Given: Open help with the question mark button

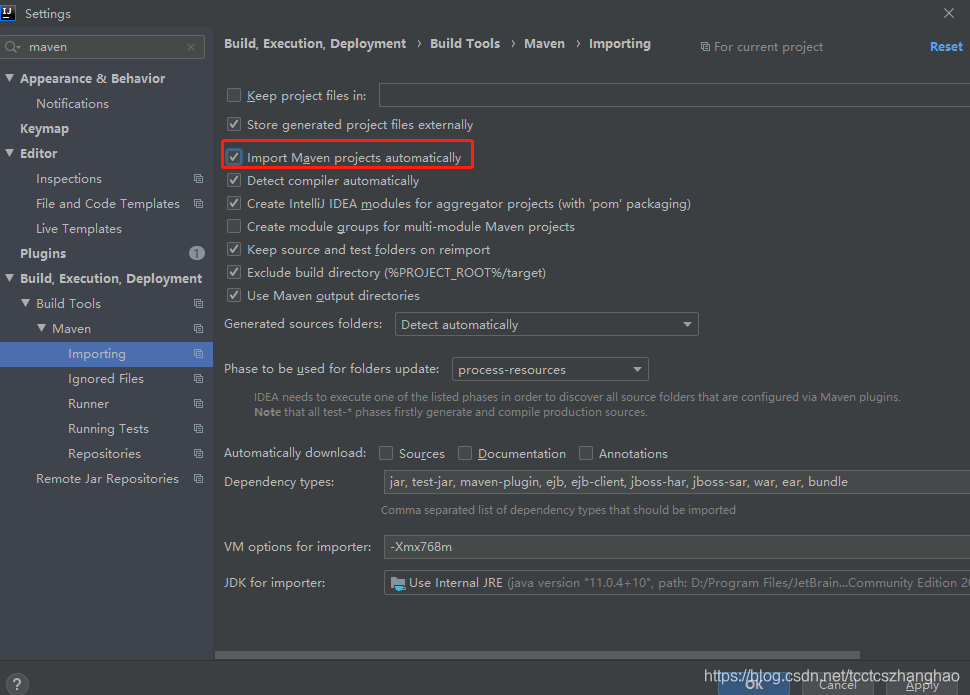Looking at the screenshot, I should point(17,684).
